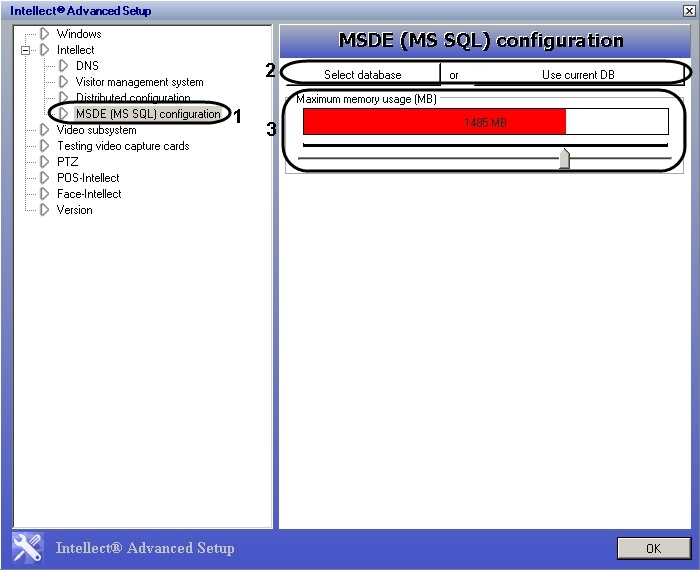Click the red 1485 MB memory bar

pyautogui.click(x=435, y=121)
